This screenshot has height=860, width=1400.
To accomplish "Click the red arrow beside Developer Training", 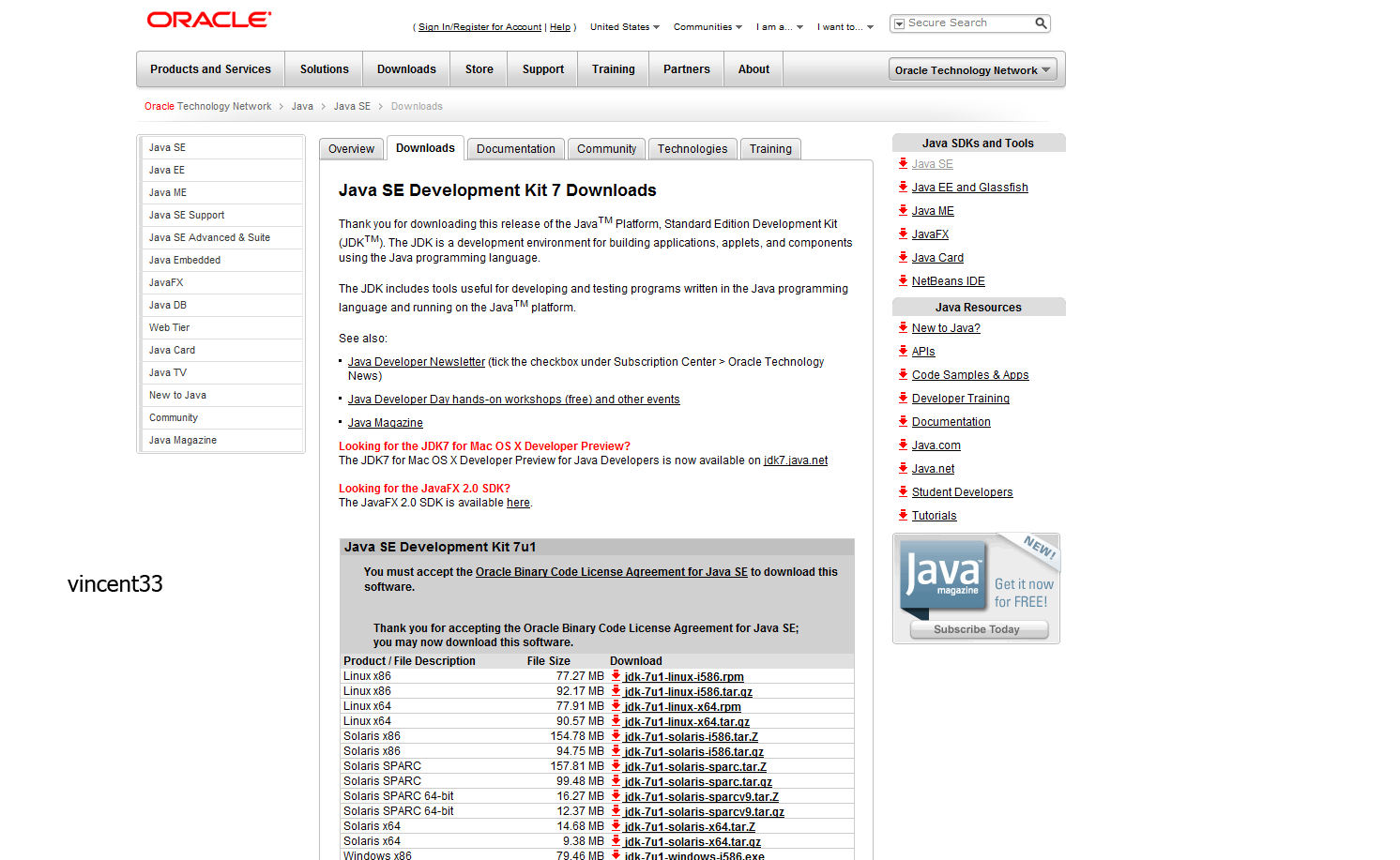I will pos(903,398).
